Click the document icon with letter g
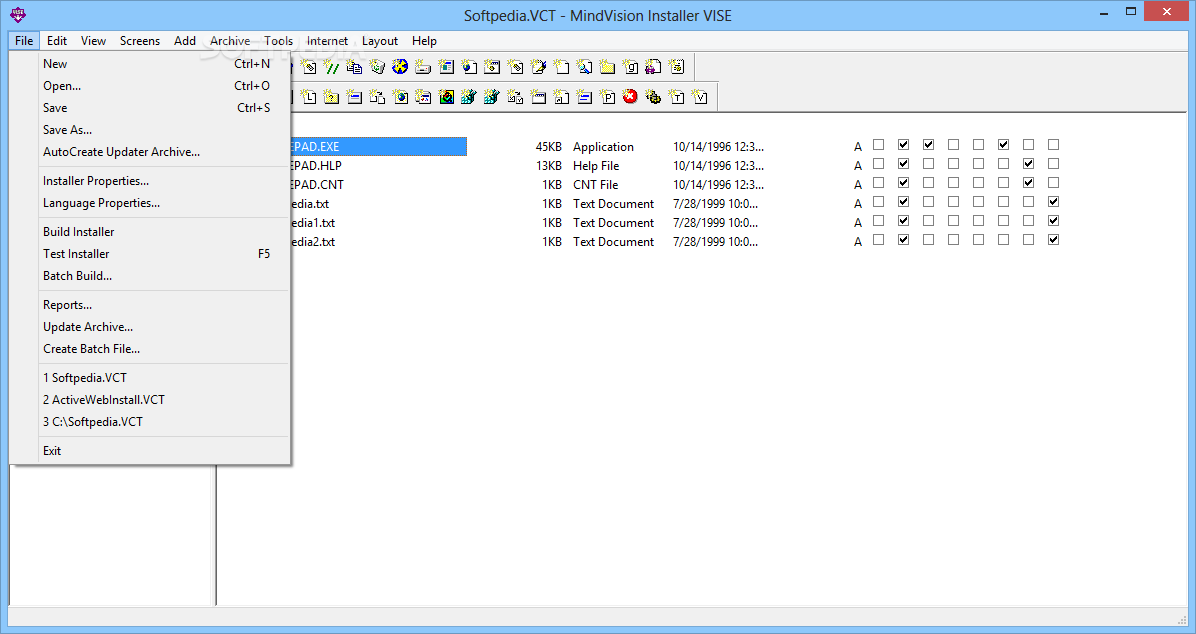The height and width of the screenshot is (634, 1196). [630, 67]
